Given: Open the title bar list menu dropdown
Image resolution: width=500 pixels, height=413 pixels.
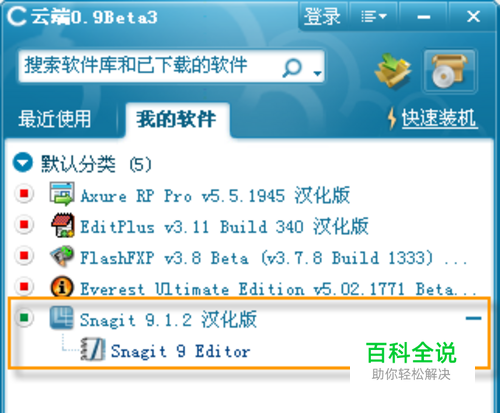Looking at the screenshot, I should point(374,16).
